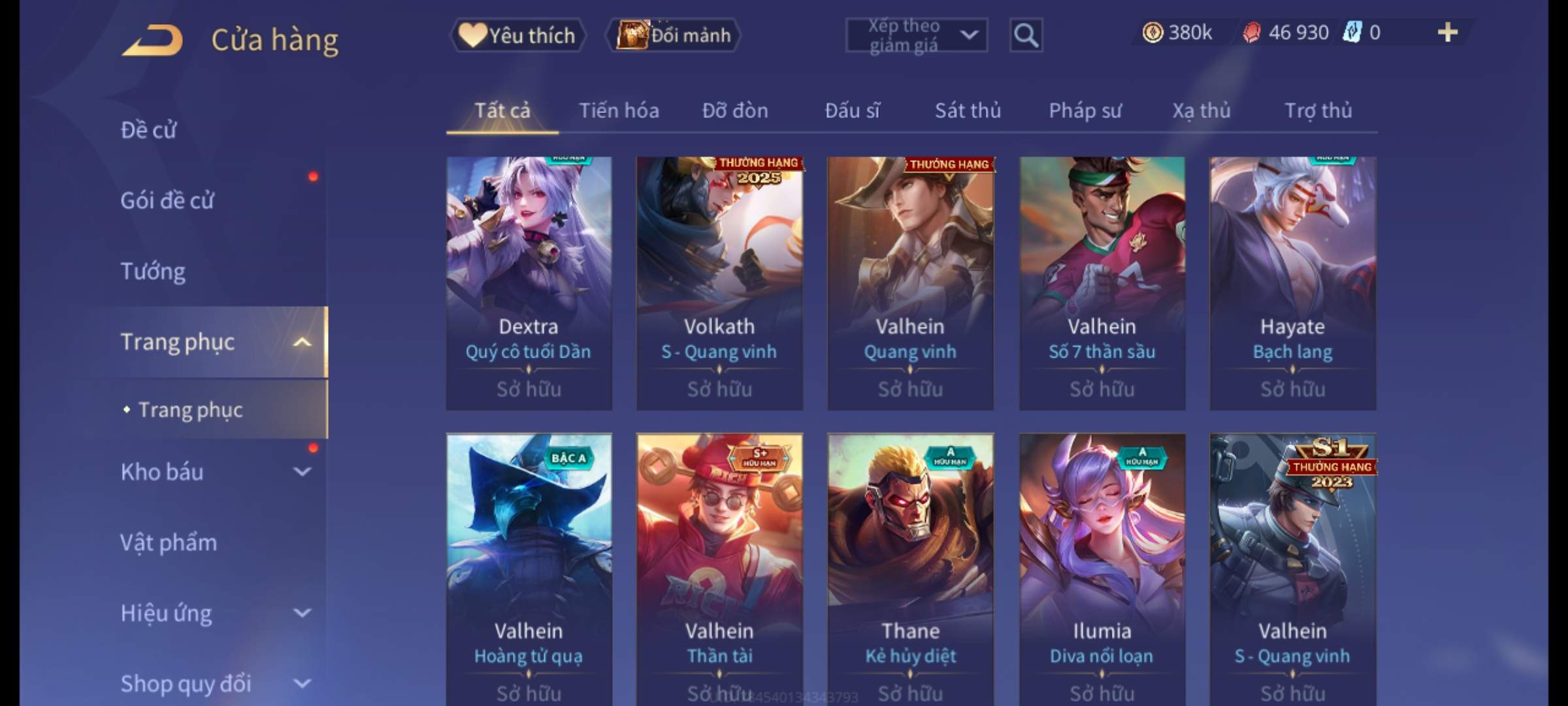Tap the plus icon to add currency
This screenshot has height=706, width=1568.
click(1448, 32)
